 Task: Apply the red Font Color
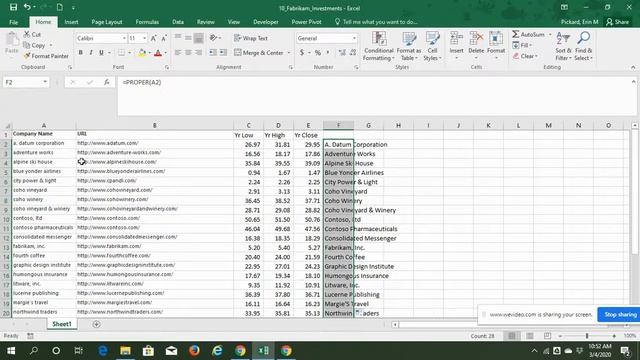[158, 53]
